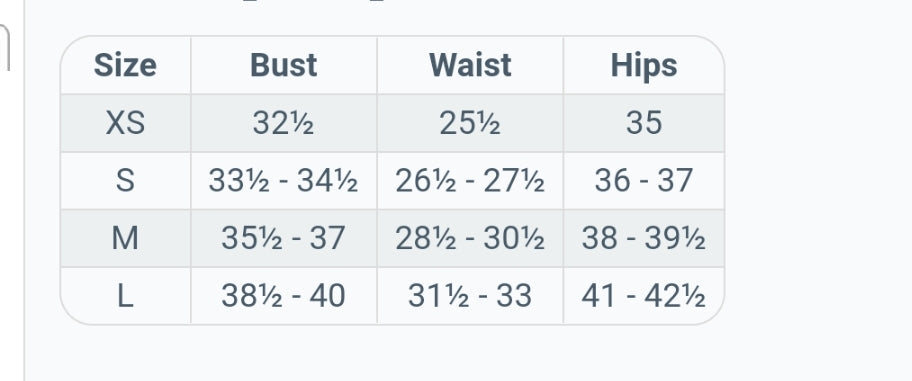This screenshot has width=912, height=381.
Task: Click the M hips range 38 - 39½
Action: click(x=644, y=238)
